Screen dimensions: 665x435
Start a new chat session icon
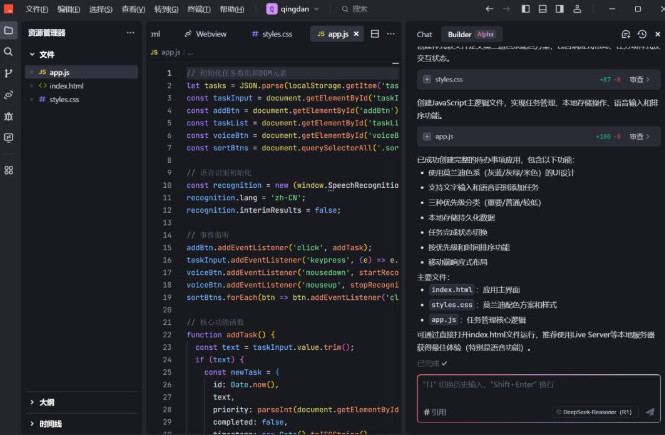point(626,34)
